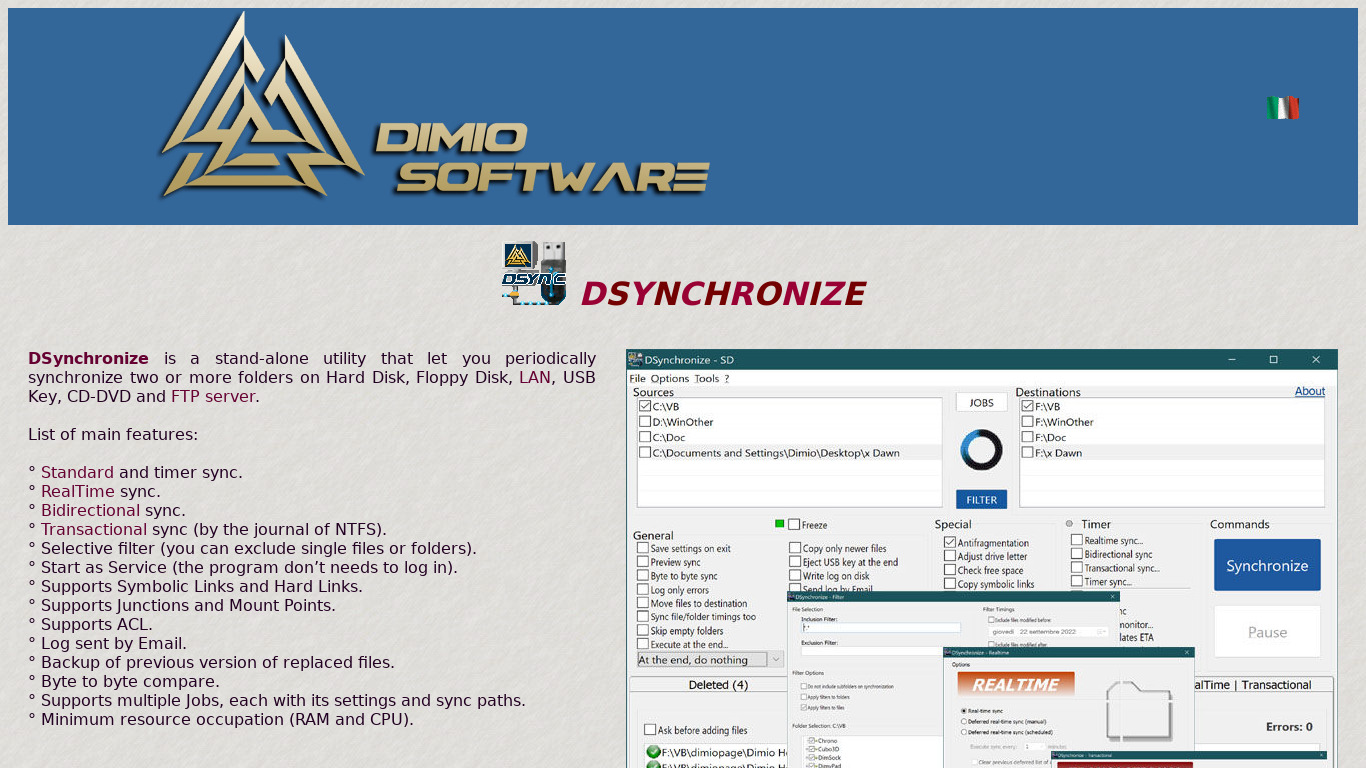Select the Real-time sync radio button
This screenshot has height=768, width=1366.
(x=964, y=711)
